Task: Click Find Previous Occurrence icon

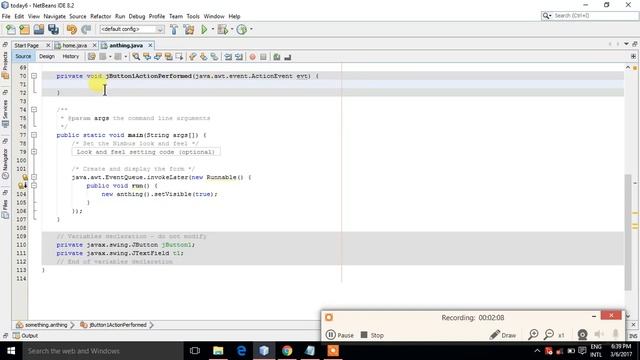Action: click(147, 57)
